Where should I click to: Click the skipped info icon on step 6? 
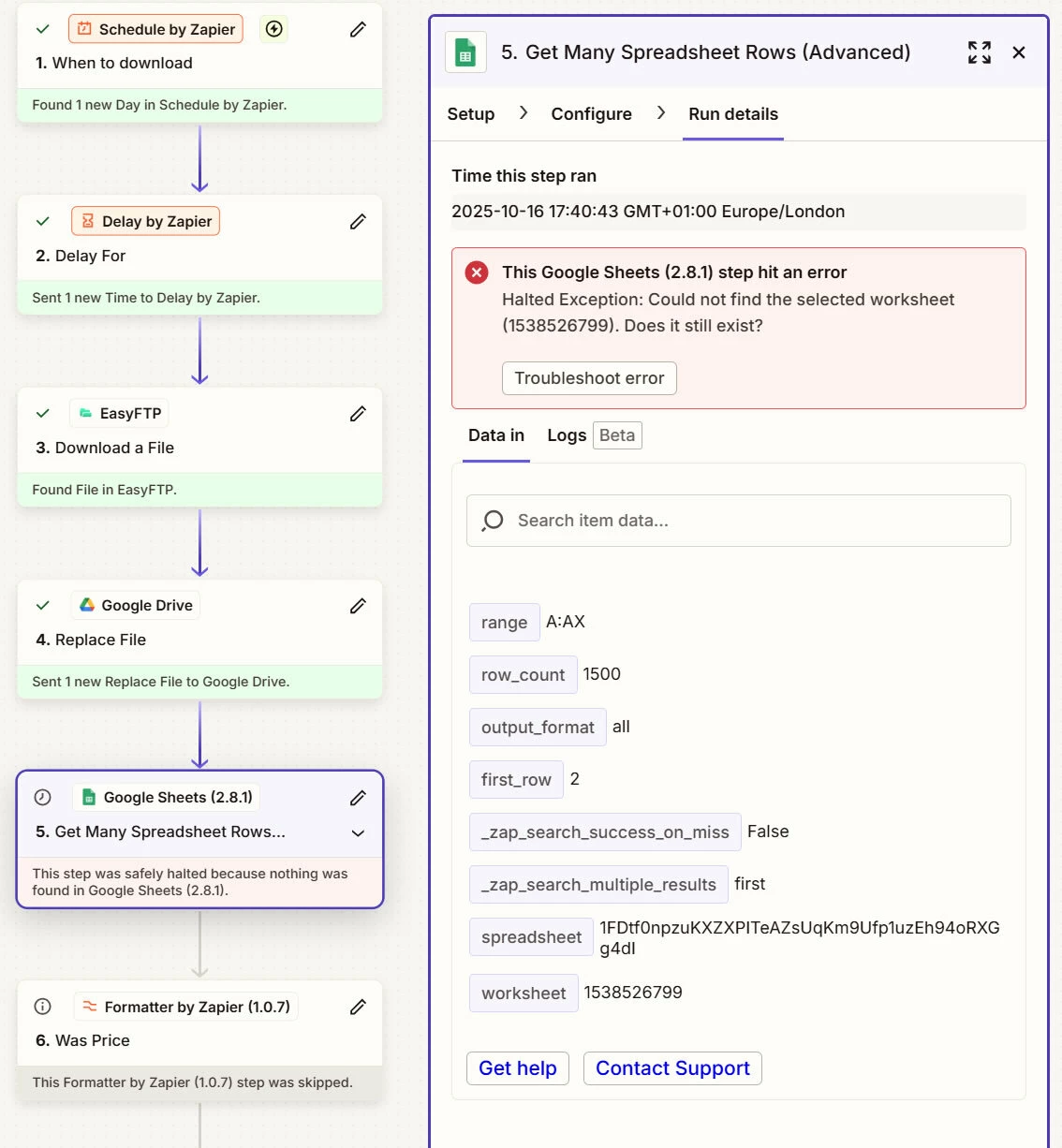[x=42, y=1007]
